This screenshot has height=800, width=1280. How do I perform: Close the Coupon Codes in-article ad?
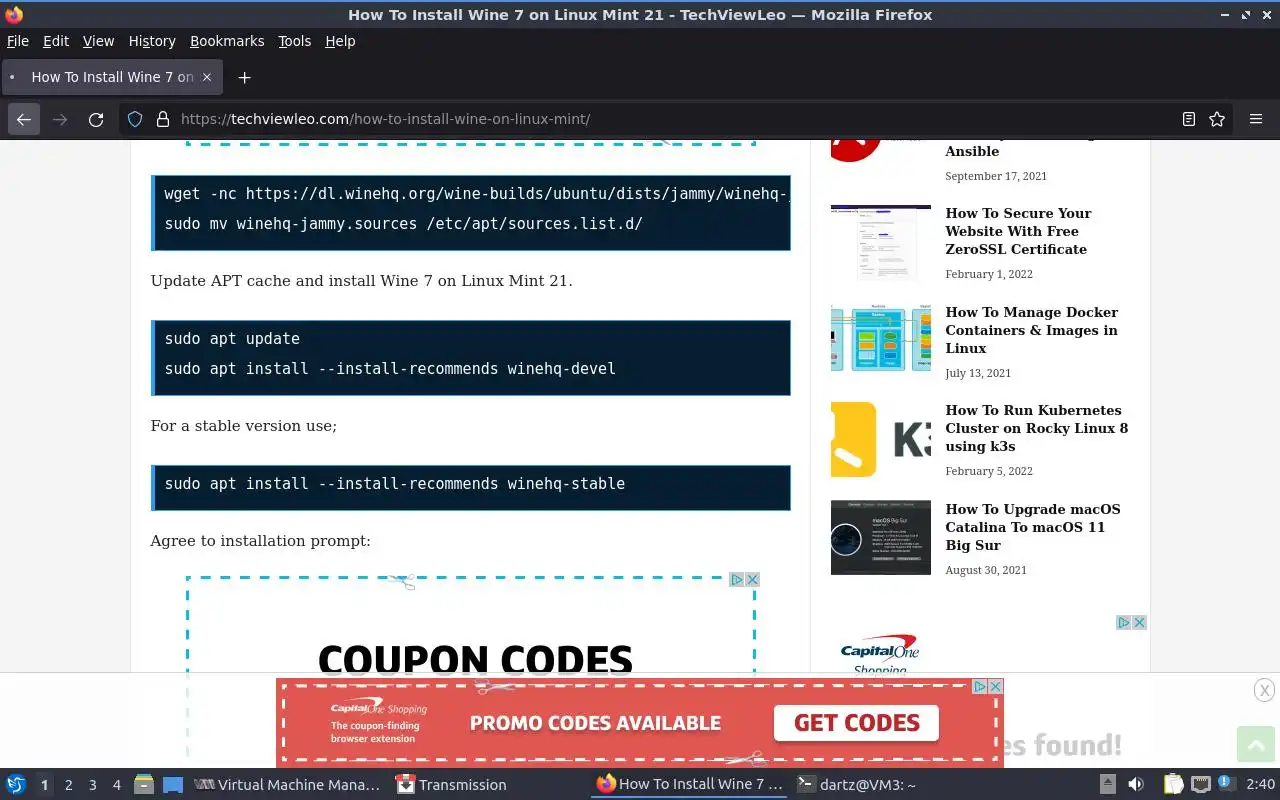[753, 579]
